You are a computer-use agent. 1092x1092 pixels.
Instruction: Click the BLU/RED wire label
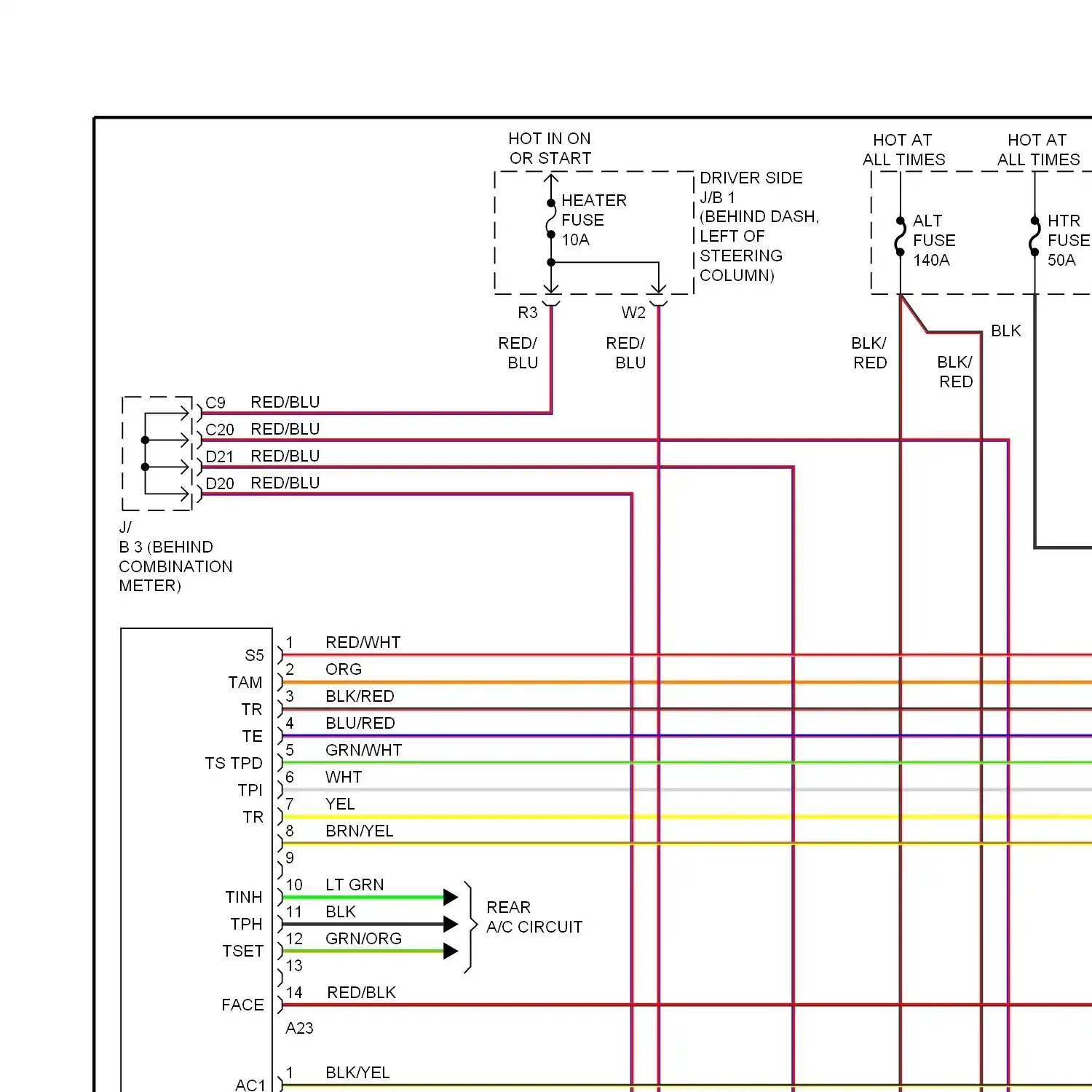coord(360,723)
